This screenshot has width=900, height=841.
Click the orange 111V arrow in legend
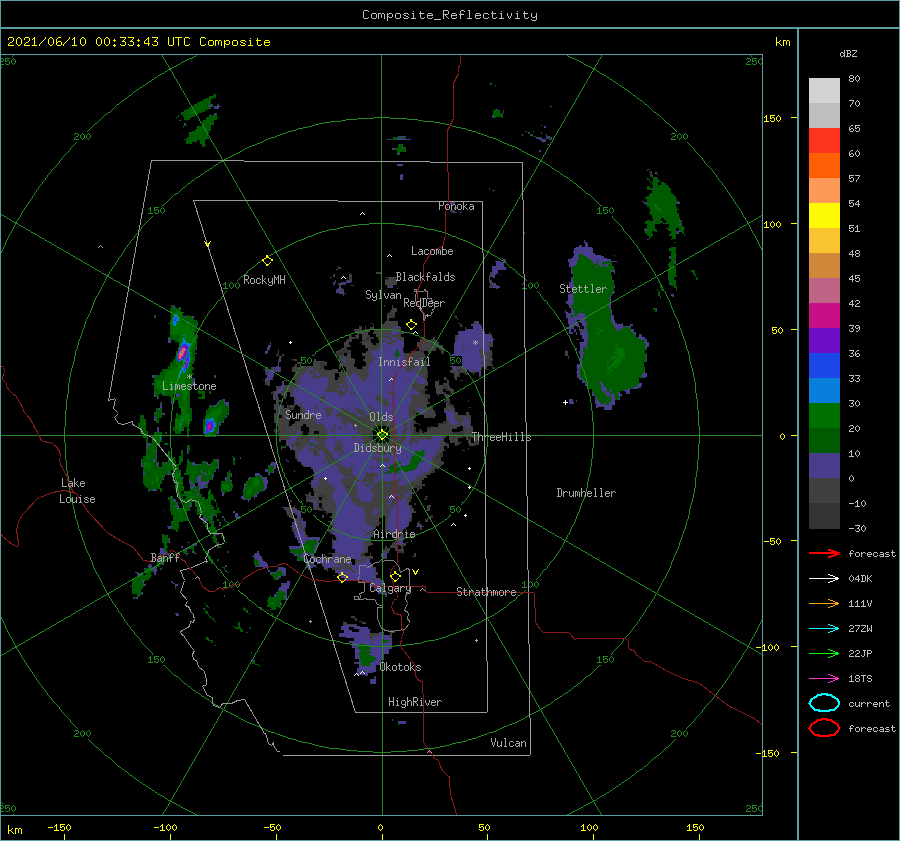pos(824,603)
